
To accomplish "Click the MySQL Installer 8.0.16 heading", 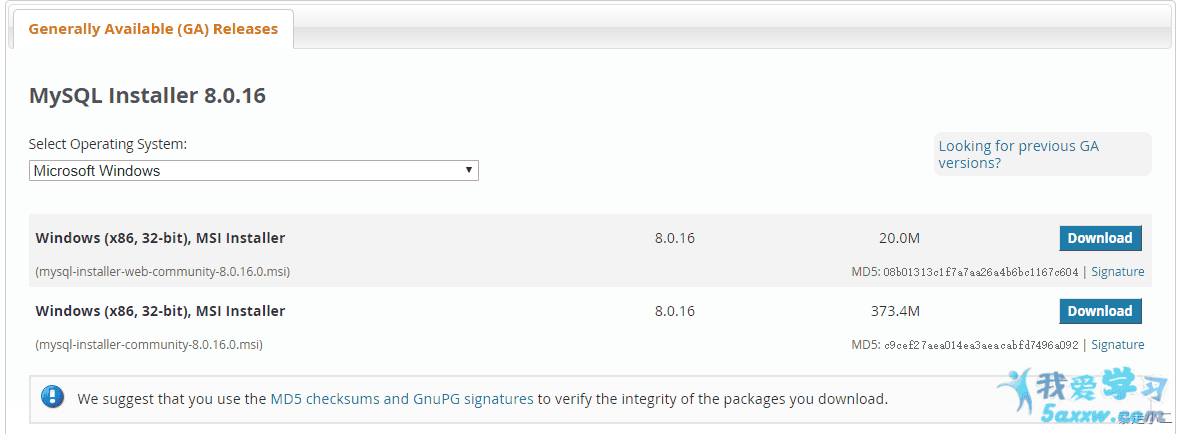I will coord(147,96).
